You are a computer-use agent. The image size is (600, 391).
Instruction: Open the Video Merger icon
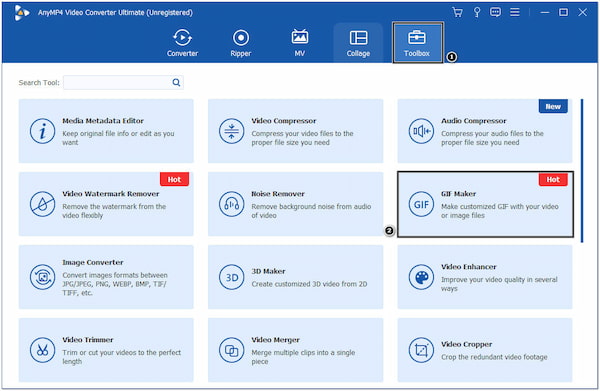click(x=232, y=350)
